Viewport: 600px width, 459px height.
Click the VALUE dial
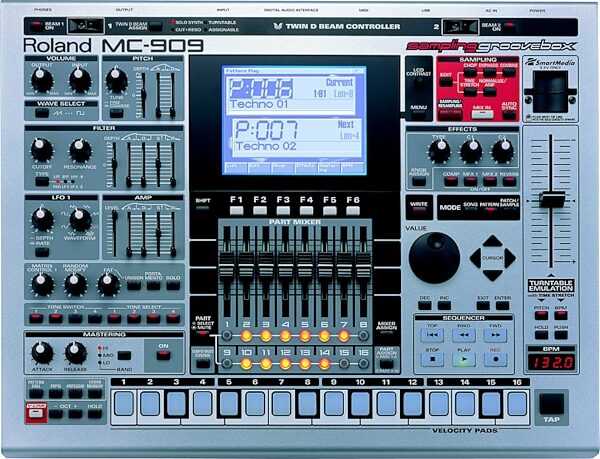coord(434,257)
